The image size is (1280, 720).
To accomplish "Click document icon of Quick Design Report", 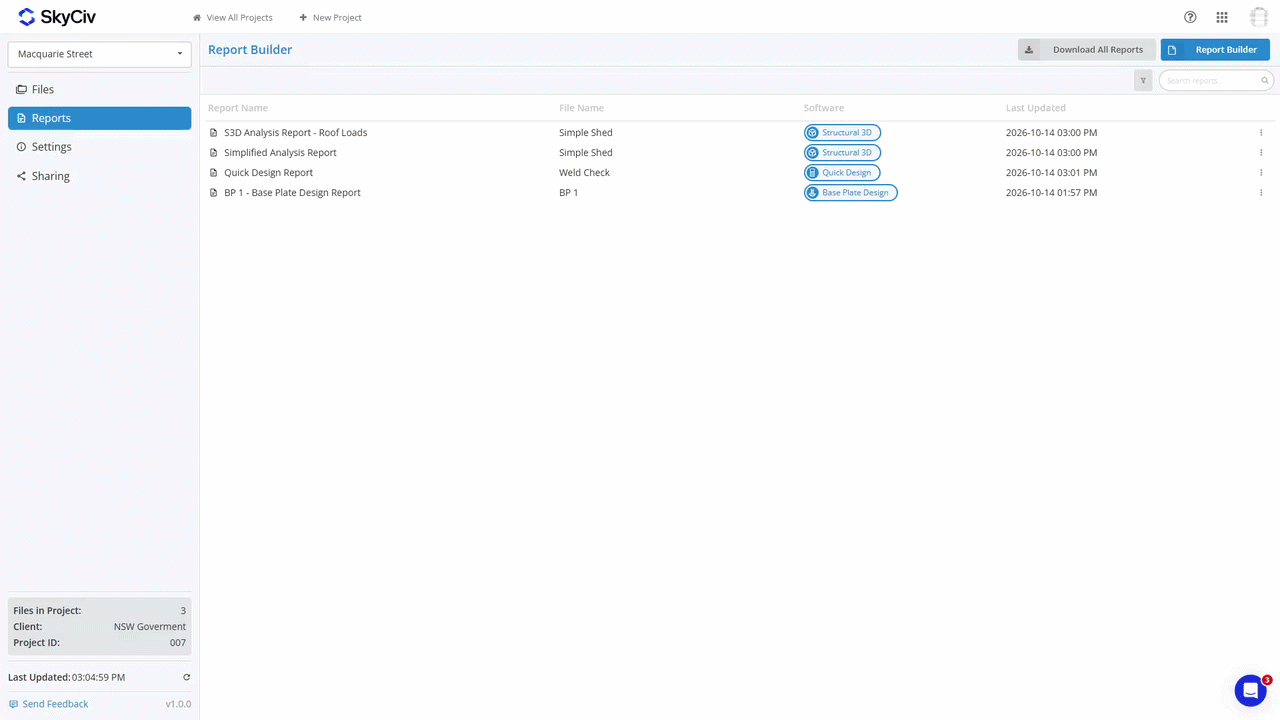I will (x=213, y=172).
